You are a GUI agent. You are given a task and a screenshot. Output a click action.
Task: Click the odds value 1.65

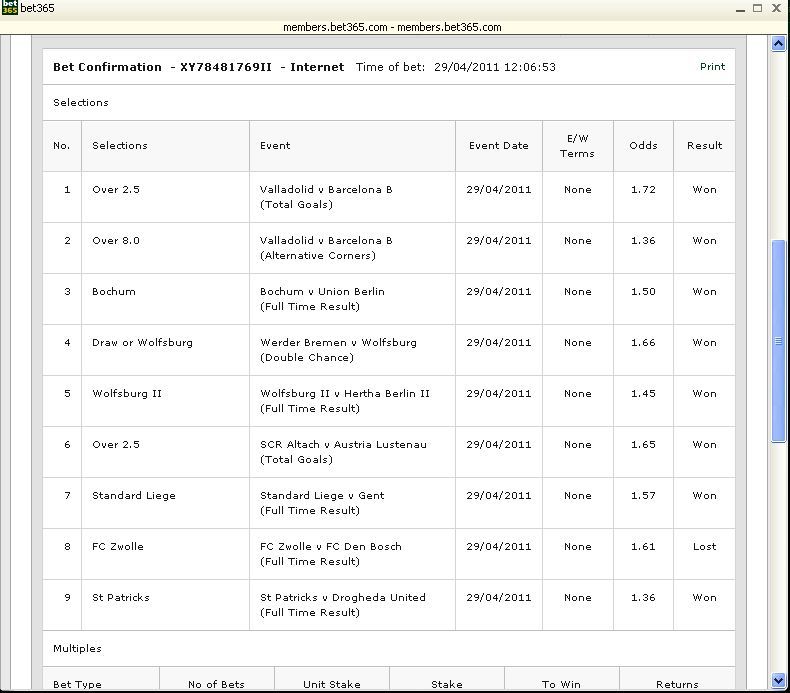coord(643,445)
